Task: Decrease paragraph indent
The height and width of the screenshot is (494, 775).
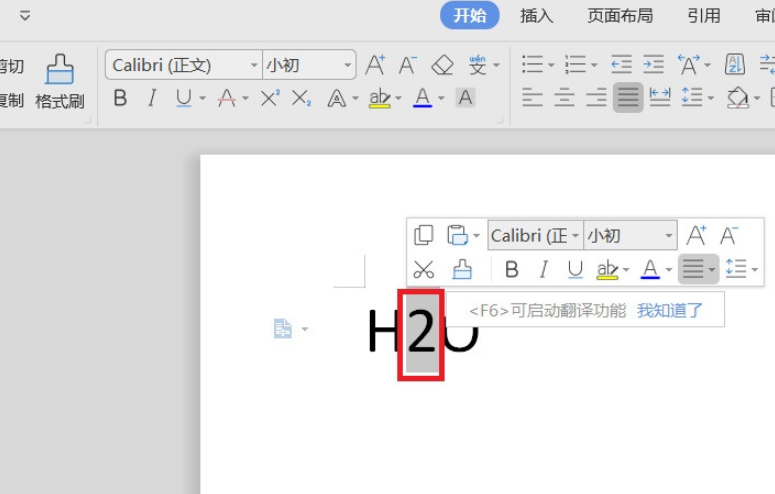Action: (621, 64)
